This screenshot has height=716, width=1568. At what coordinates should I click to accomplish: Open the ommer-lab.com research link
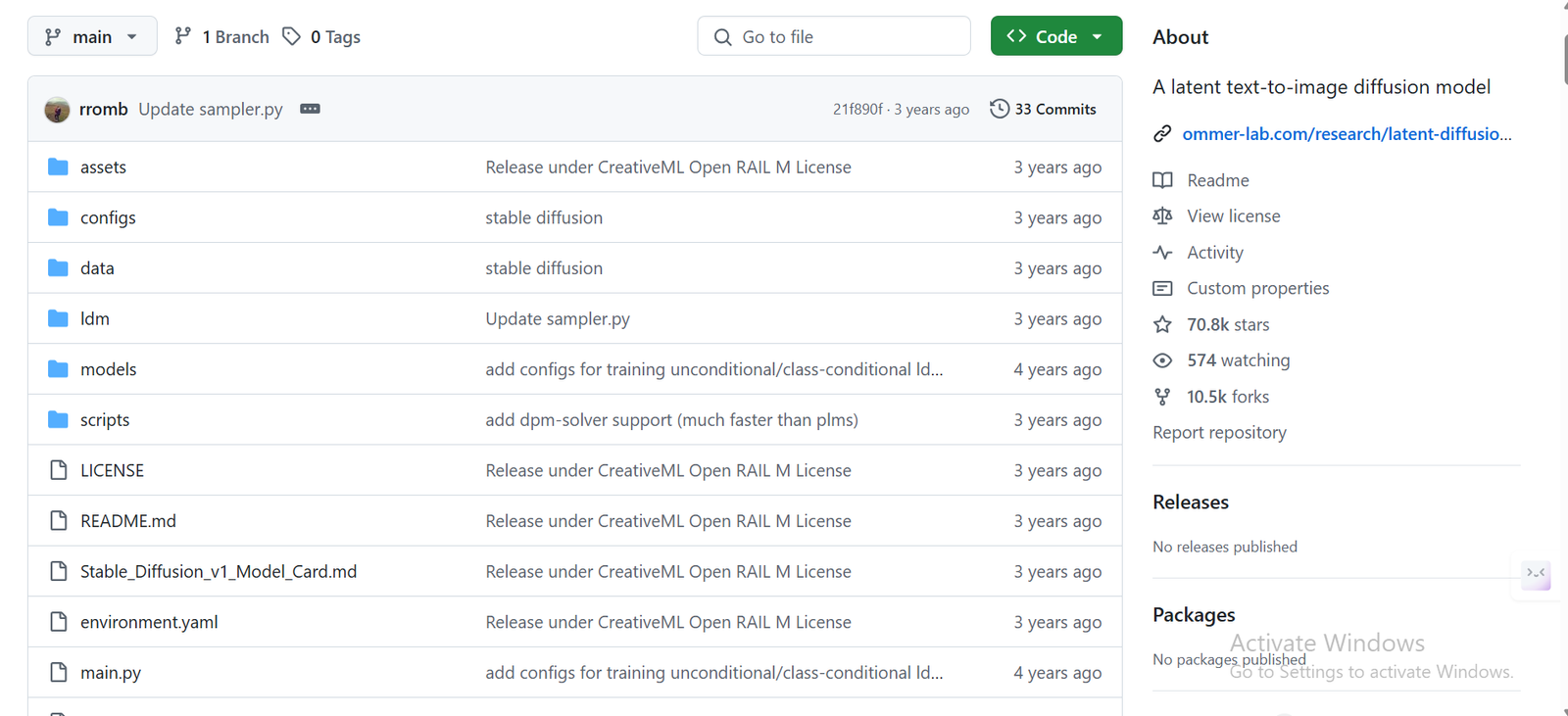tap(1347, 134)
